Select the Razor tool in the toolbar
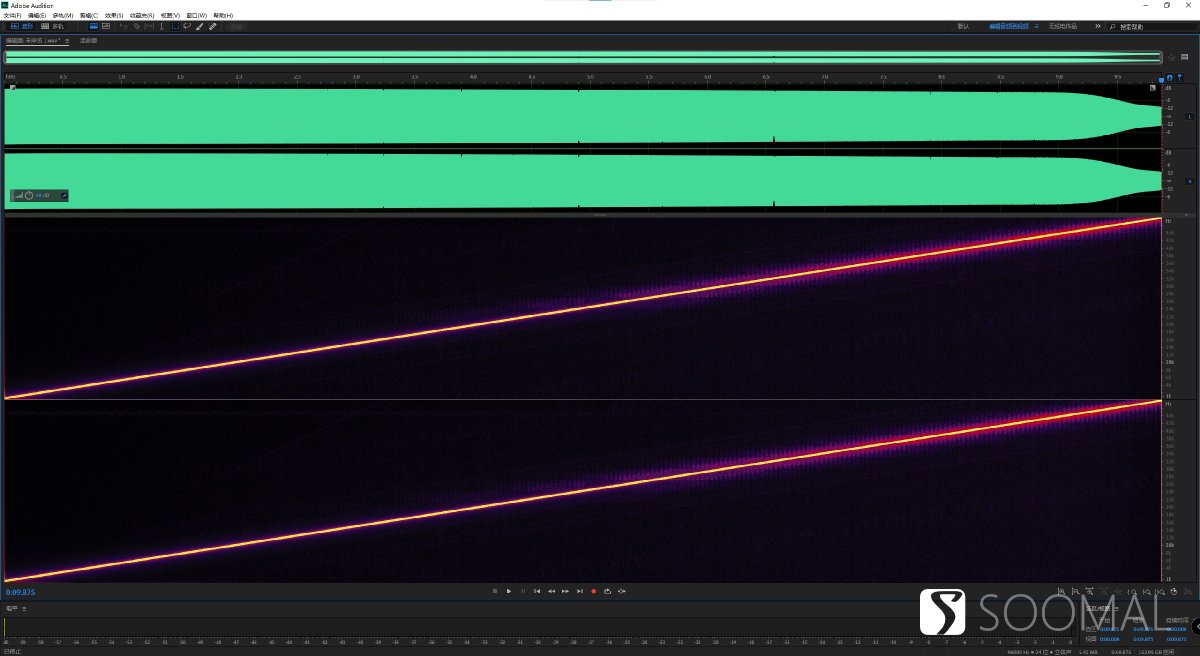The height and width of the screenshot is (656, 1200). [x=136, y=26]
